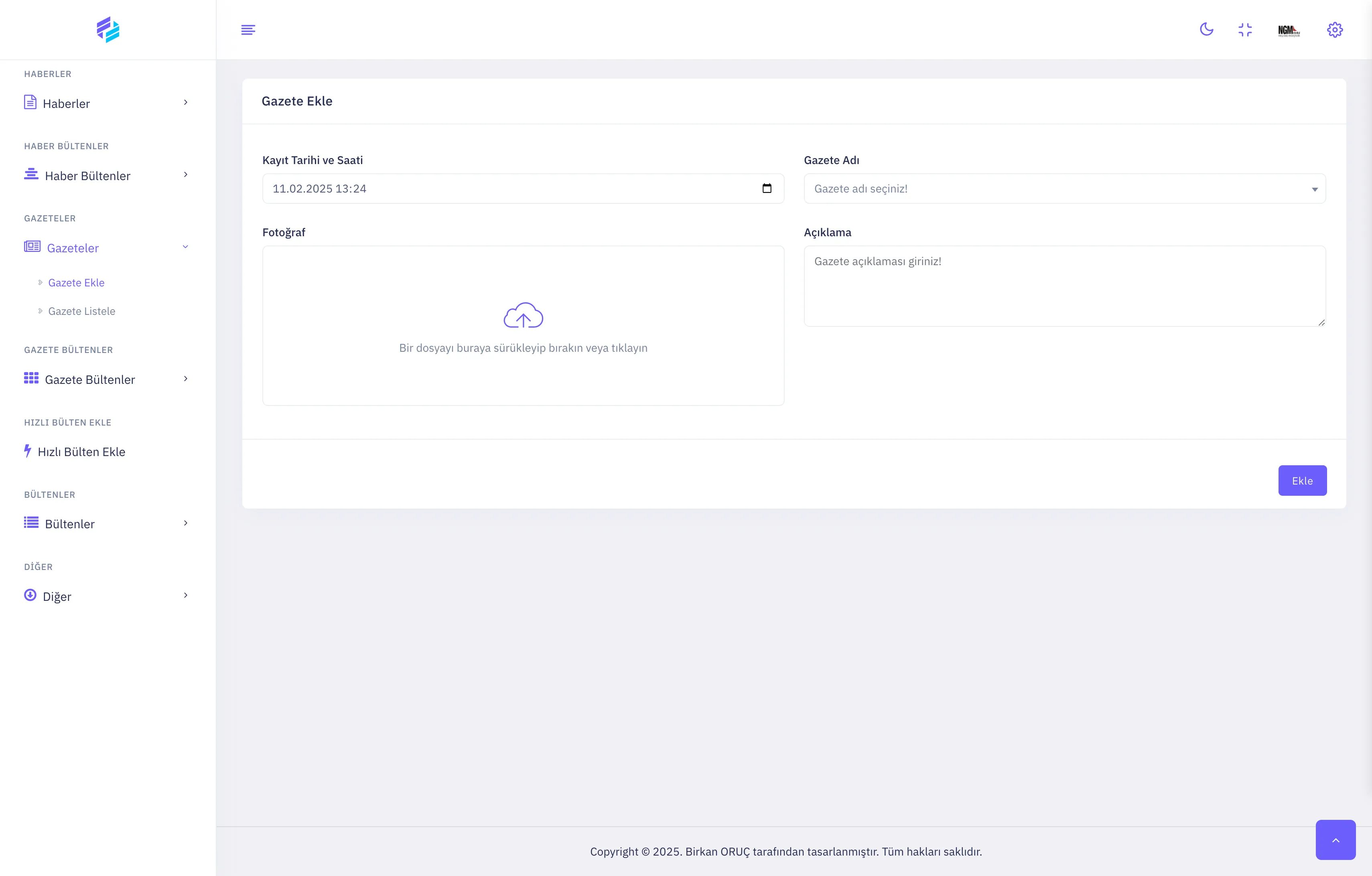1372x876 pixels.
Task: Open the calendar picker icon
Action: (x=767, y=189)
